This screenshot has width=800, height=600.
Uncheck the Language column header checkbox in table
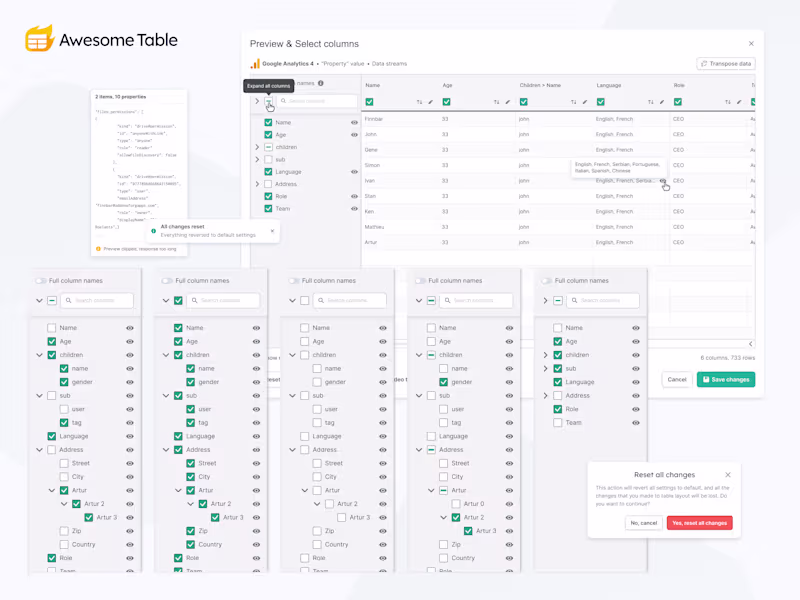pos(601,102)
